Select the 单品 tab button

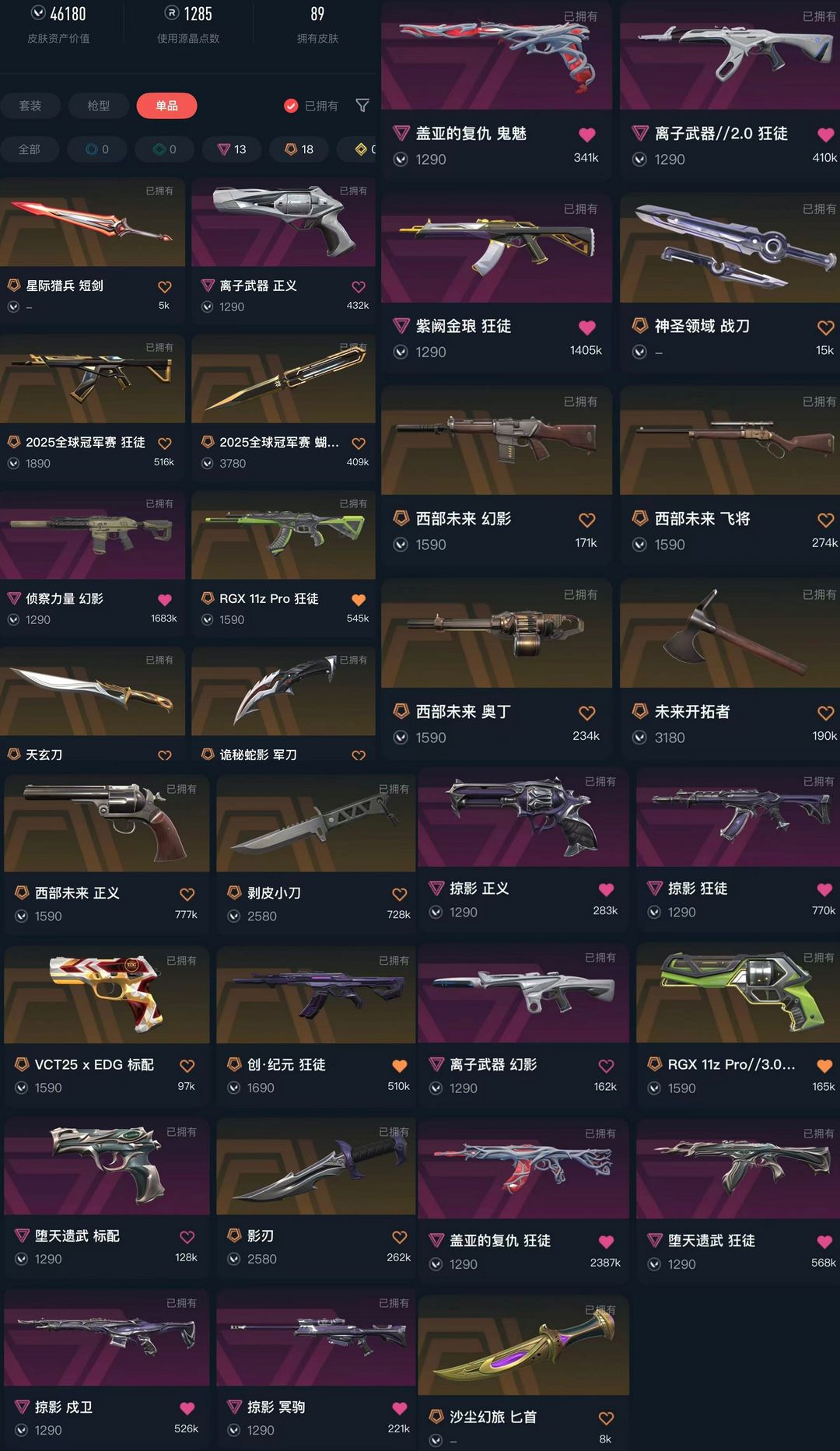[x=166, y=106]
